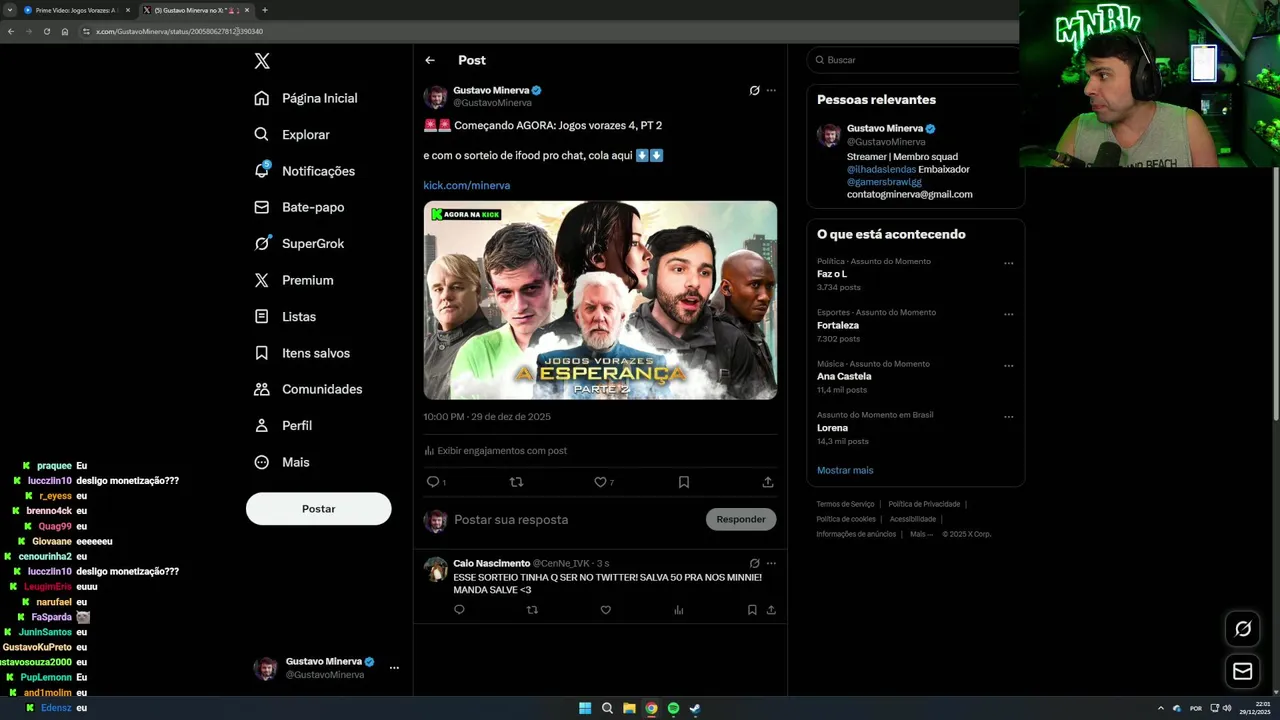Click the repost icon on the main post

pyautogui.click(x=516, y=482)
